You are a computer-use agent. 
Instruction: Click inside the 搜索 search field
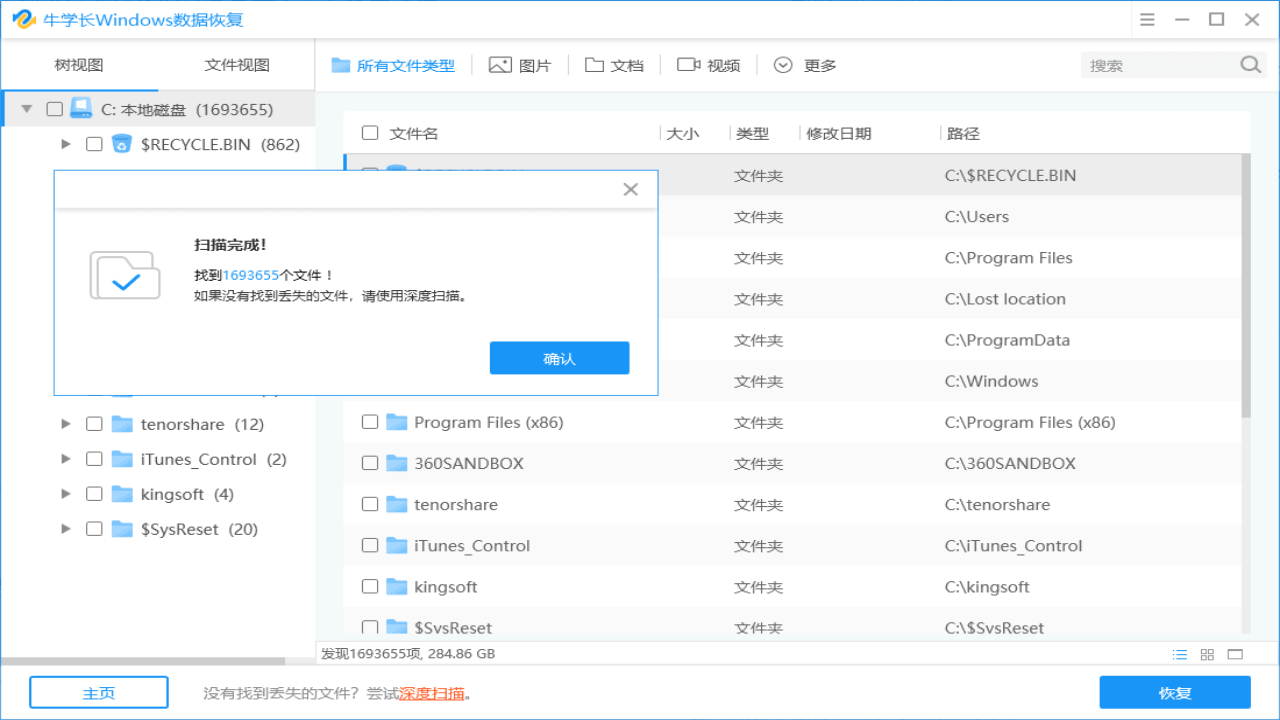click(1150, 63)
